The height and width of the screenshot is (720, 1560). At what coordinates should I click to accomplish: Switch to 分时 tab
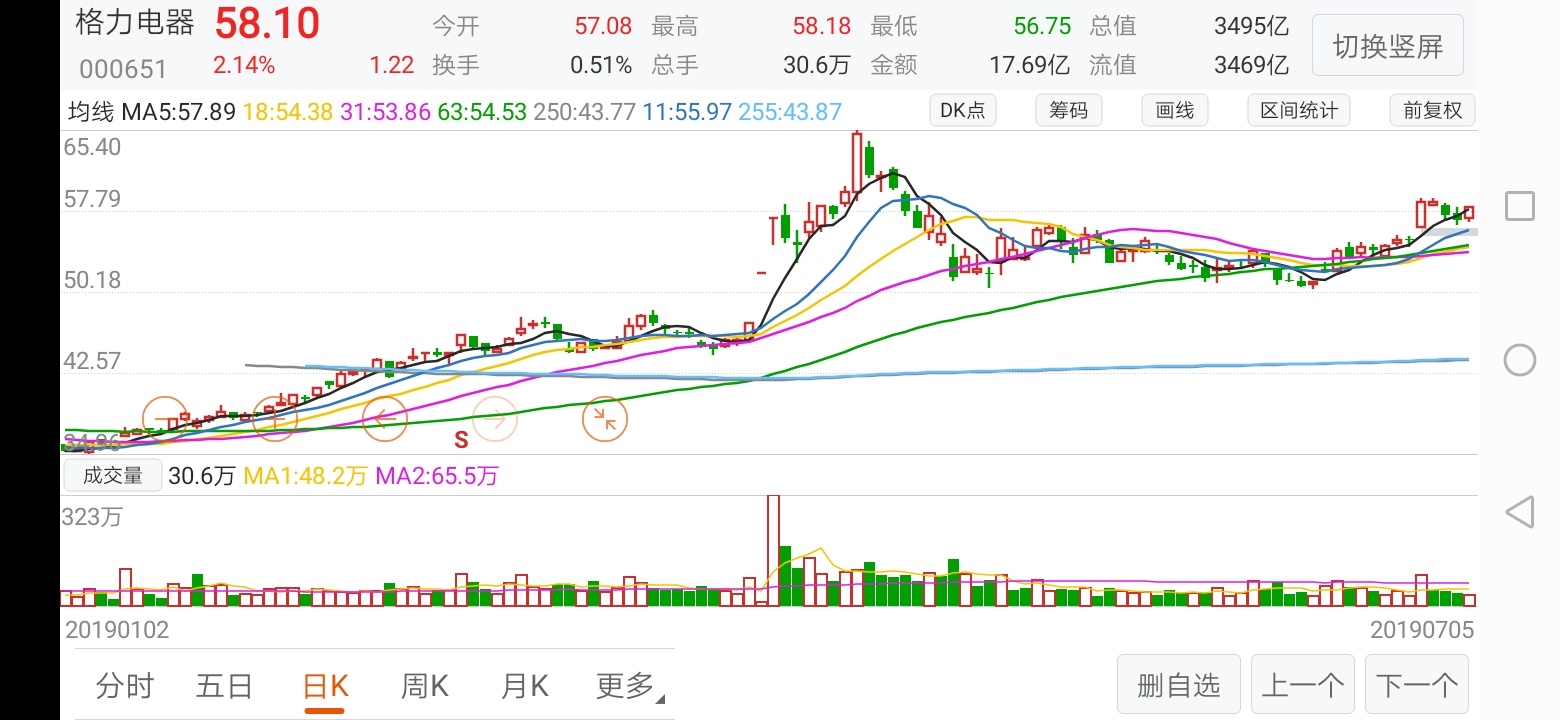(125, 686)
